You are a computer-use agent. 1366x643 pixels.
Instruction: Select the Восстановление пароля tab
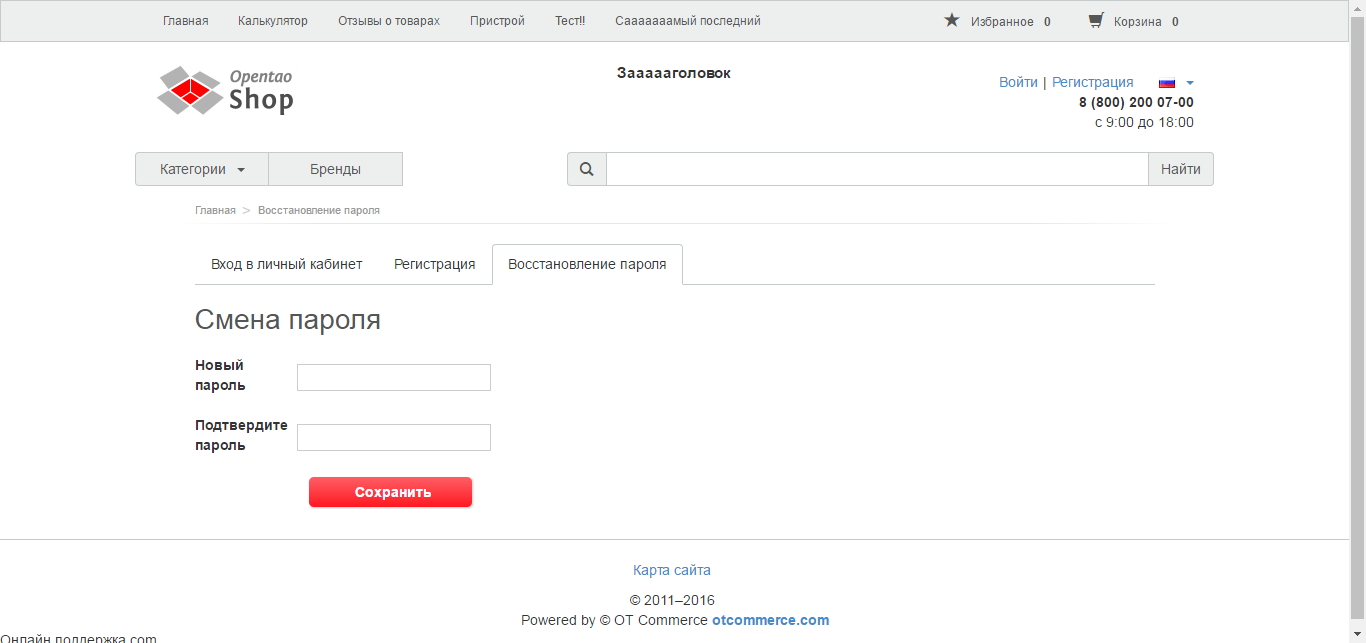coord(587,264)
